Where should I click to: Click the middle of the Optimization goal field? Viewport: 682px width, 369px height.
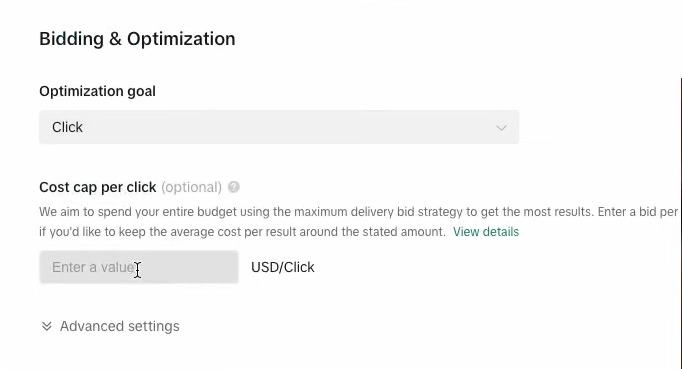click(x=279, y=127)
